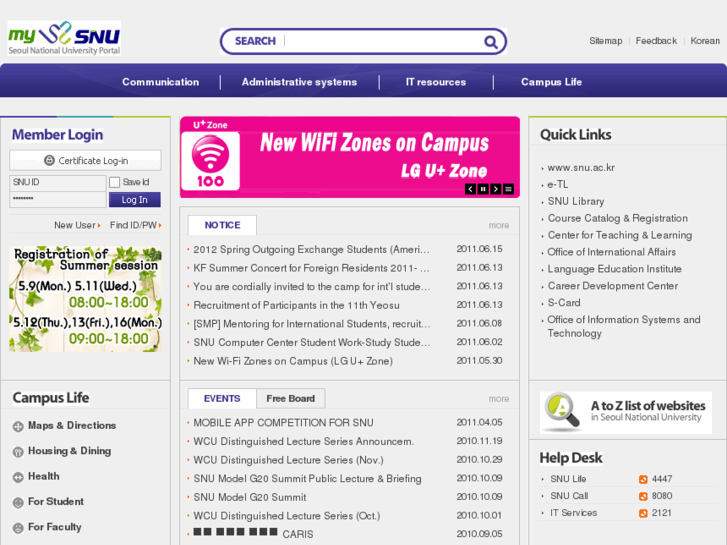Click more link in NOTICE section
Screen dimensions: 727x545
click(x=498, y=225)
